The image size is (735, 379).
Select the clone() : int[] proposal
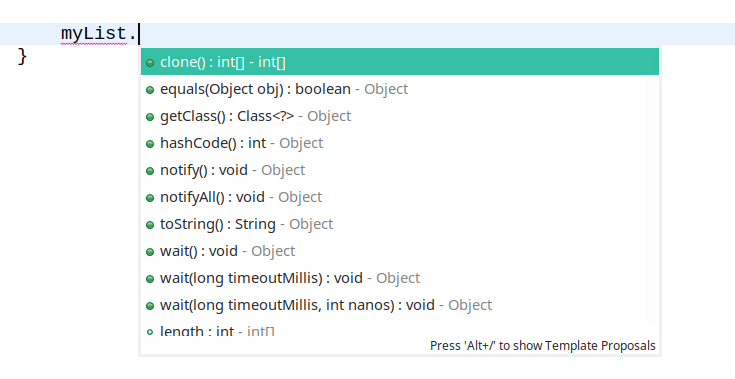399,62
